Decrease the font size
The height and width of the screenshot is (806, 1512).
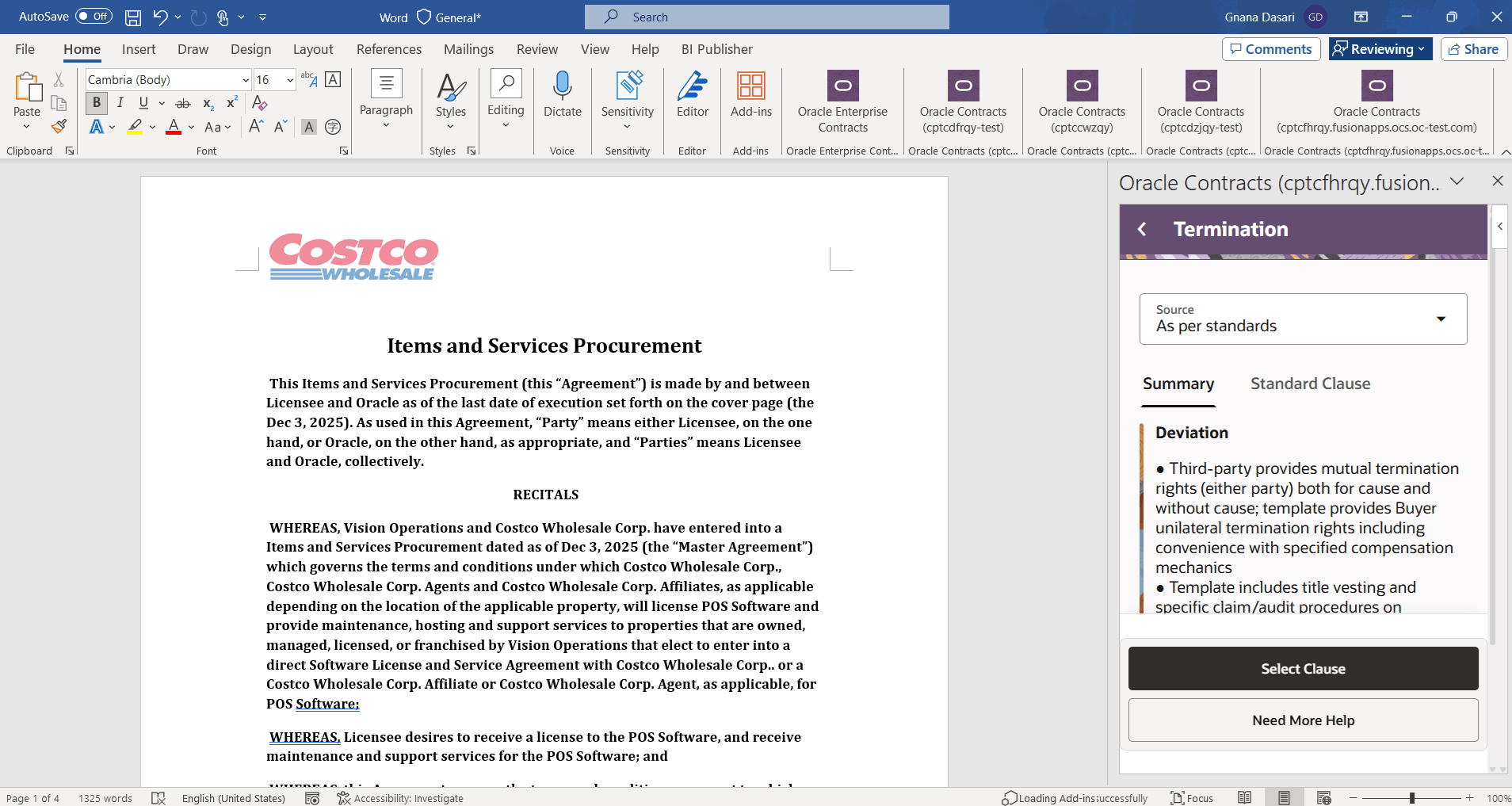point(281,126)
